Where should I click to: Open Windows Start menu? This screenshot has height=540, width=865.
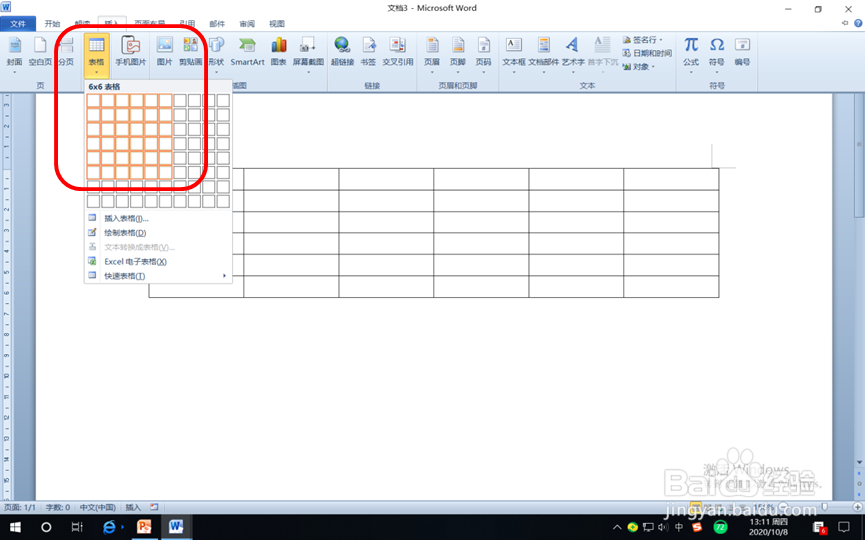click(15, 527)
